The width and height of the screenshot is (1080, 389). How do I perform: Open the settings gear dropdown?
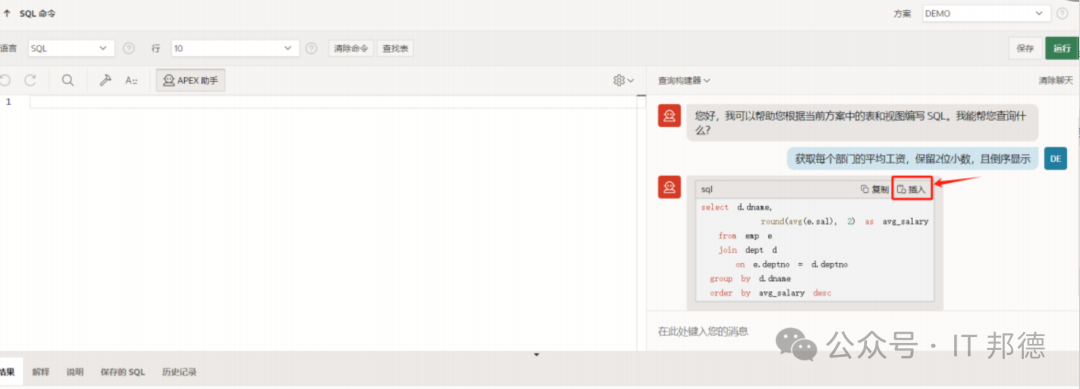pyautogui.click(x=623, y=81)
